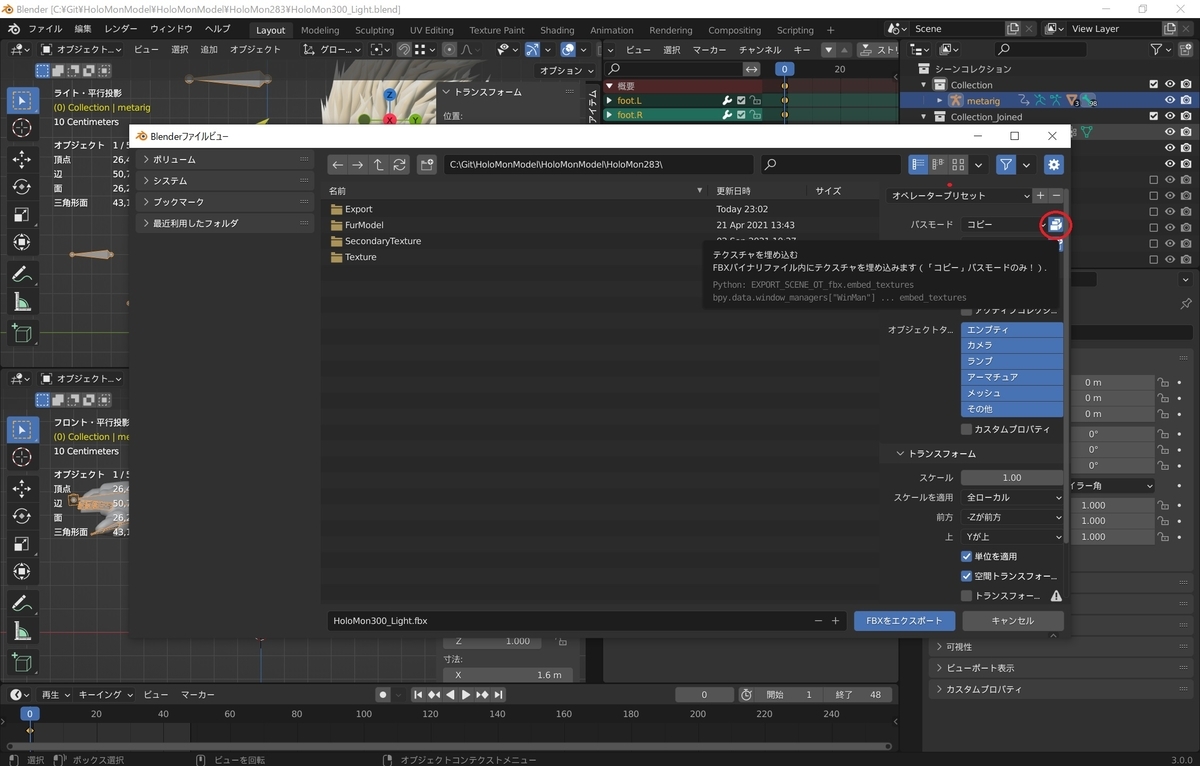The width and height of the screenshot is (1200, 766).
Task: Open スケールを適用 dropdown
Action: tap(1012, 497)
